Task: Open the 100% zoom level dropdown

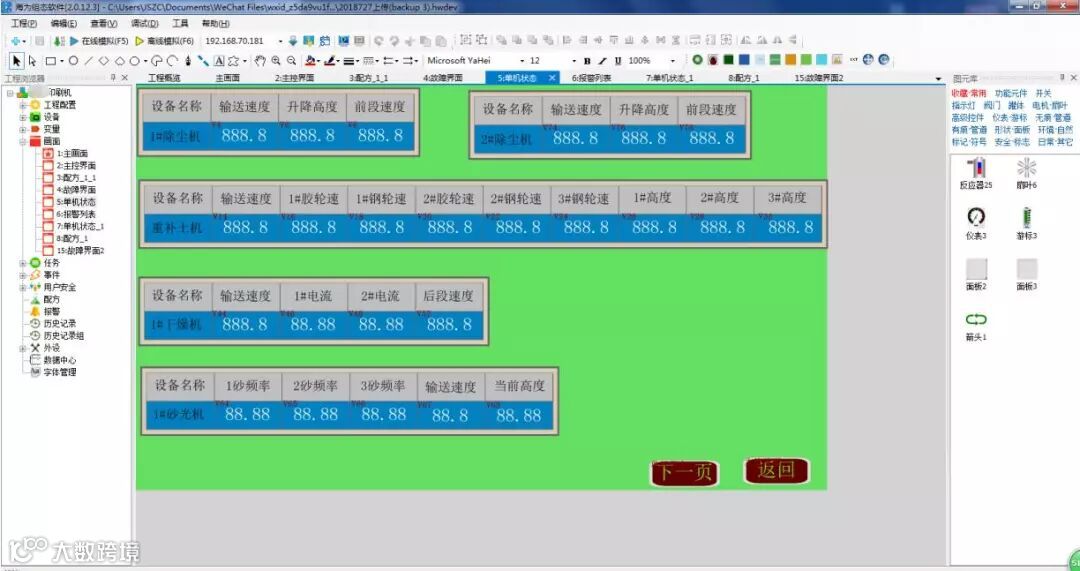Action: click(x=673, y=61)
